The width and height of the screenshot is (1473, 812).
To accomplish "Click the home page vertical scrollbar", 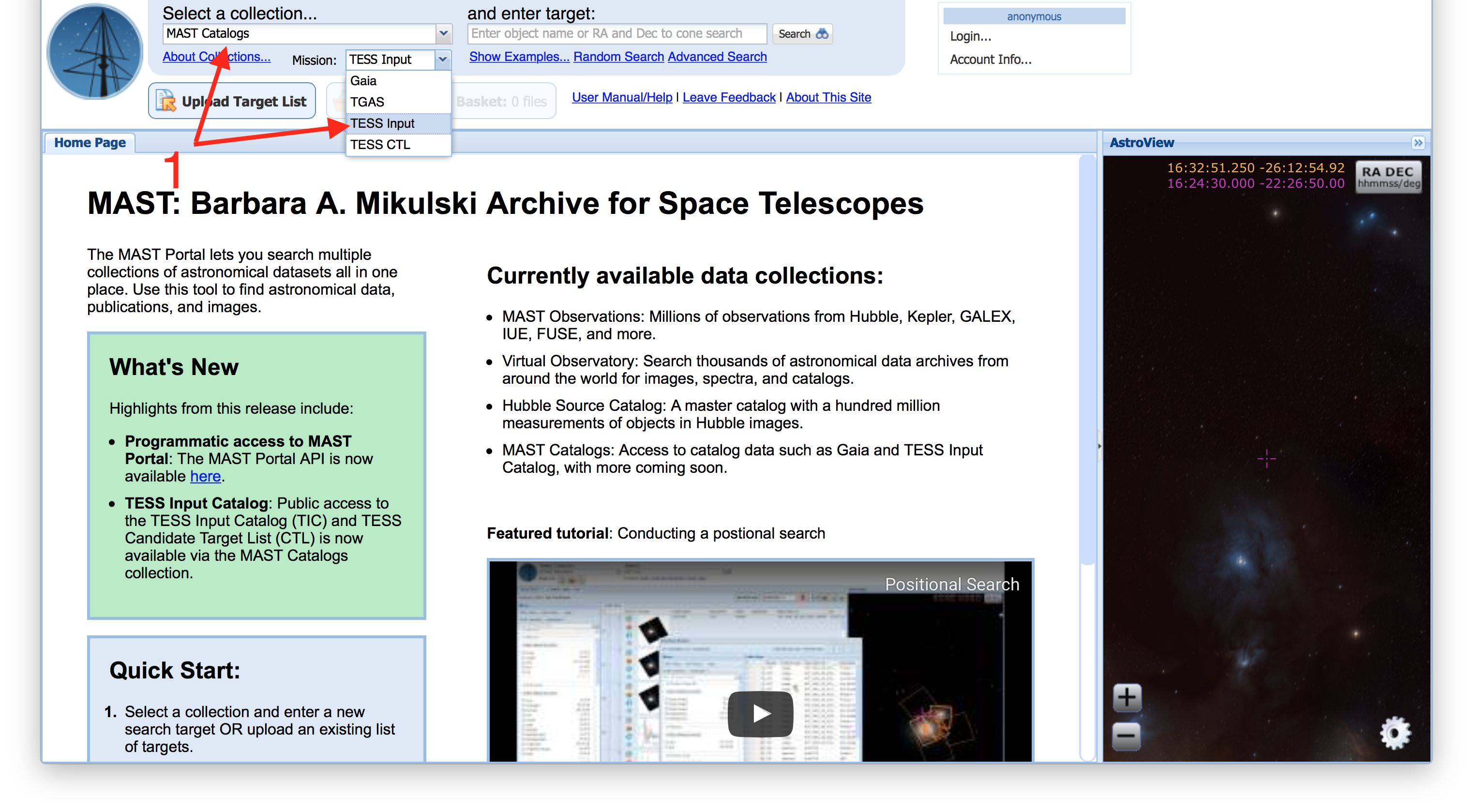I will coord(1087,359).
